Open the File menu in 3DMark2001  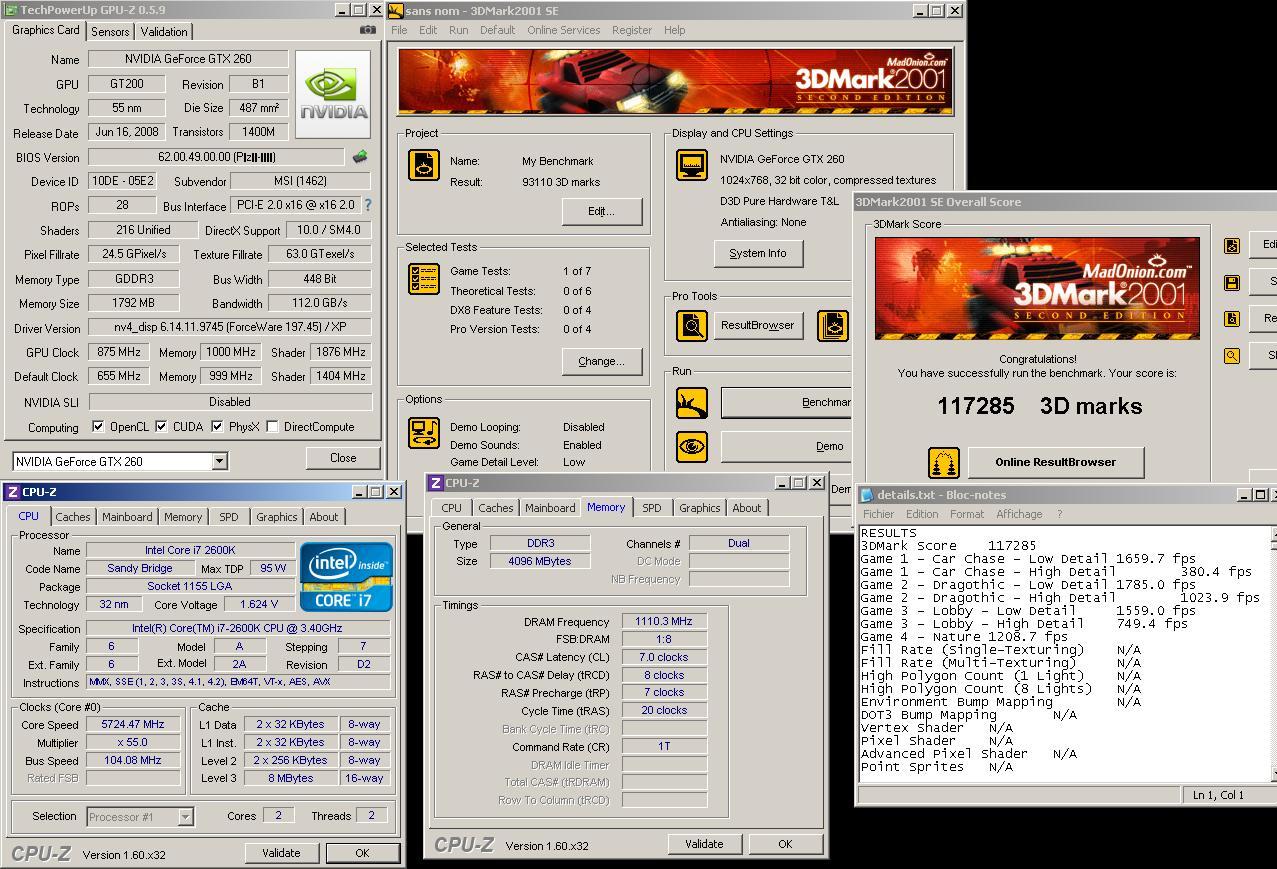point(399,30)
